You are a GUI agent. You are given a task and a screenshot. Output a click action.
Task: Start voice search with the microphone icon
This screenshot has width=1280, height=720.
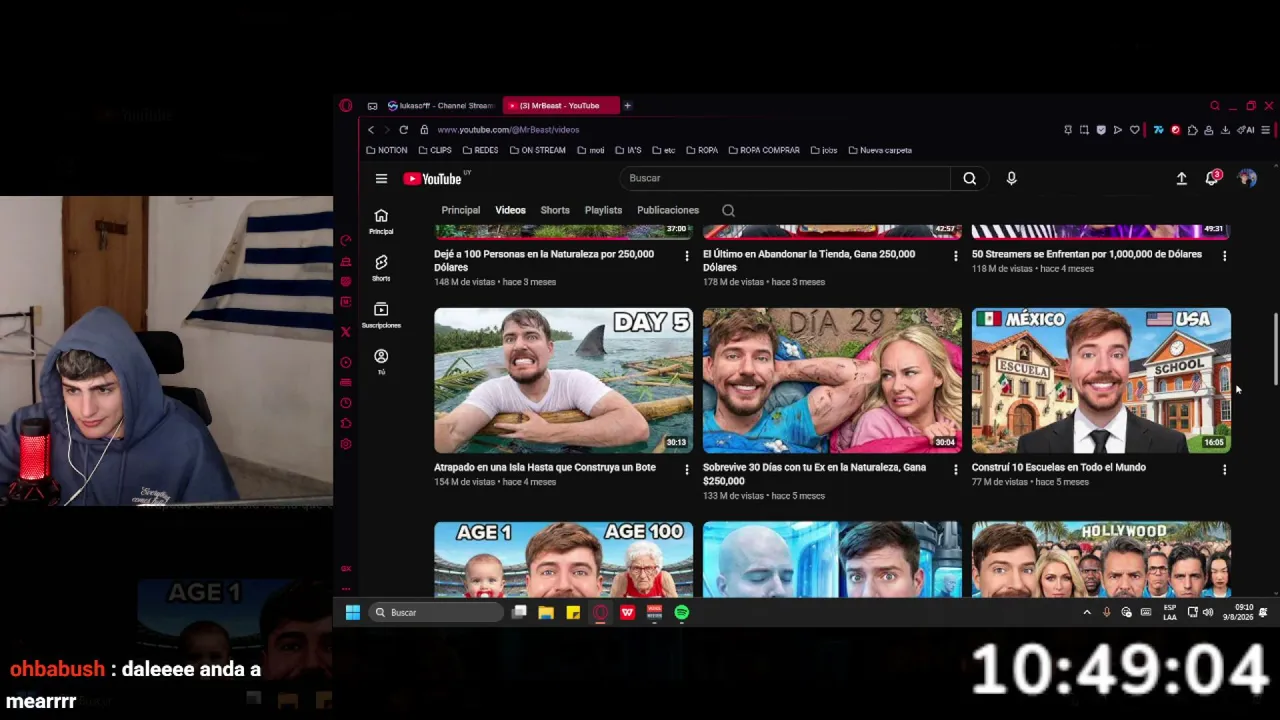click(x=1011, y=178)
